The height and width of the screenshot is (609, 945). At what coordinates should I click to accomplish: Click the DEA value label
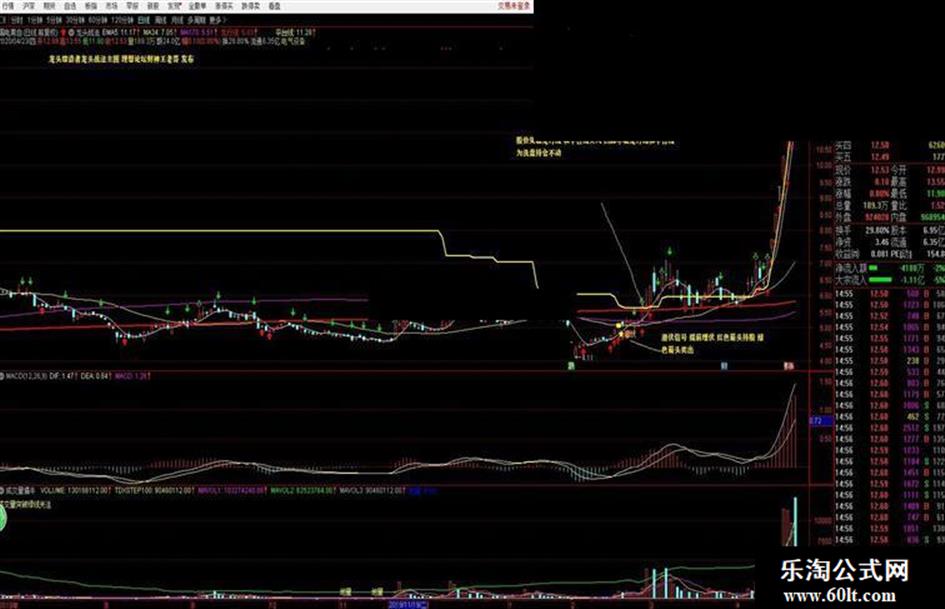coord(96,376)
